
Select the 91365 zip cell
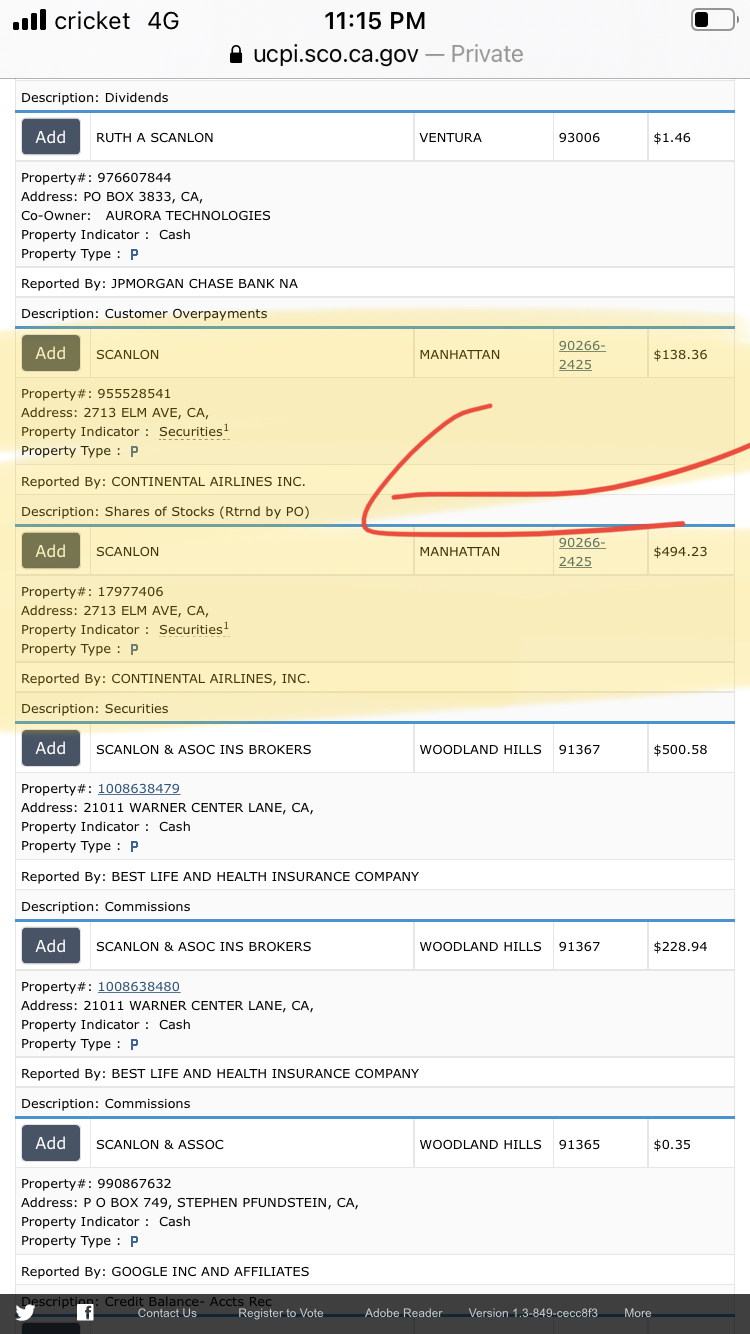pyautogui.click(x=600, y=1144)
